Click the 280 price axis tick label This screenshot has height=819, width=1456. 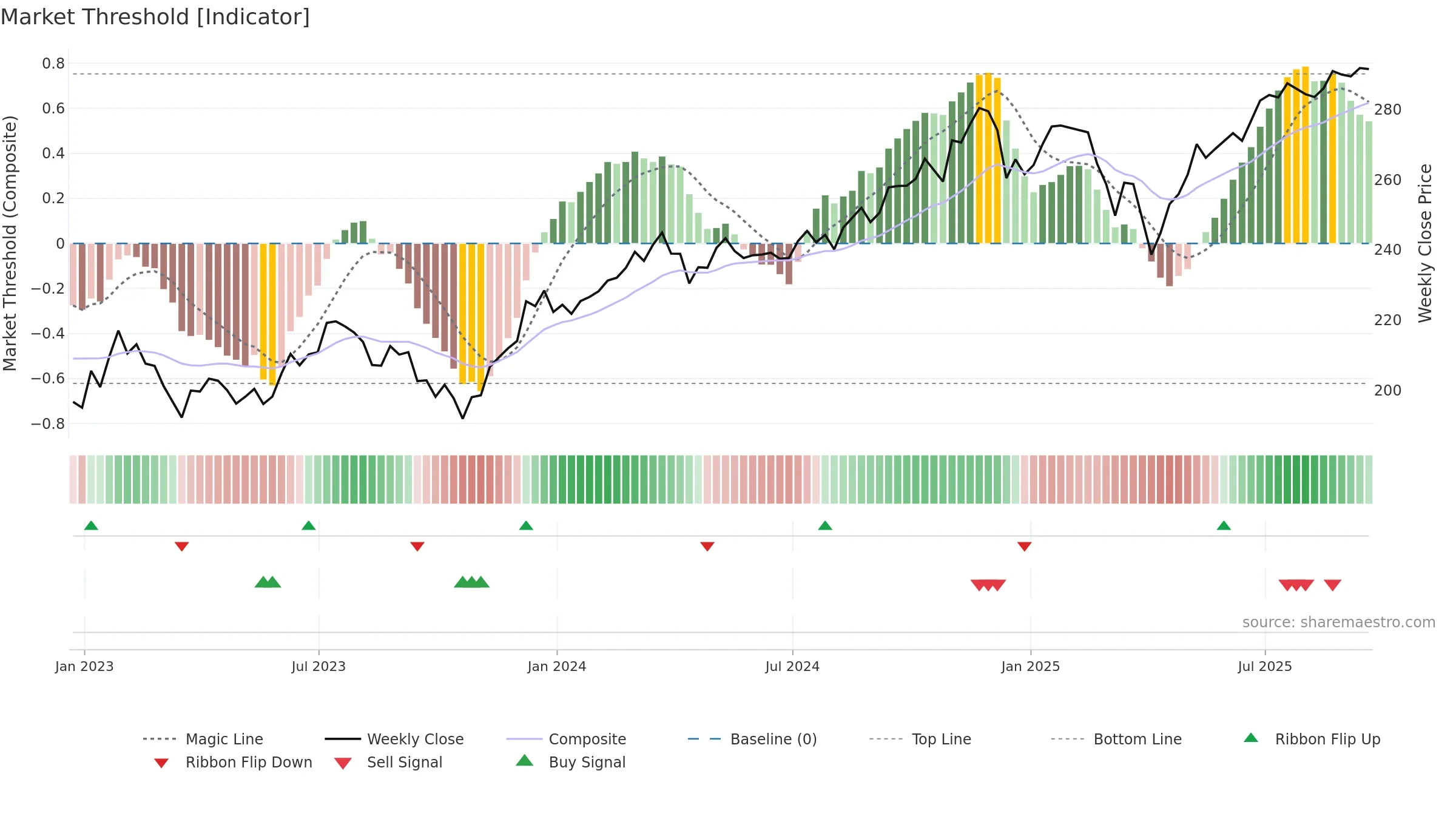pyautogui.click(x=1388, y=110)
